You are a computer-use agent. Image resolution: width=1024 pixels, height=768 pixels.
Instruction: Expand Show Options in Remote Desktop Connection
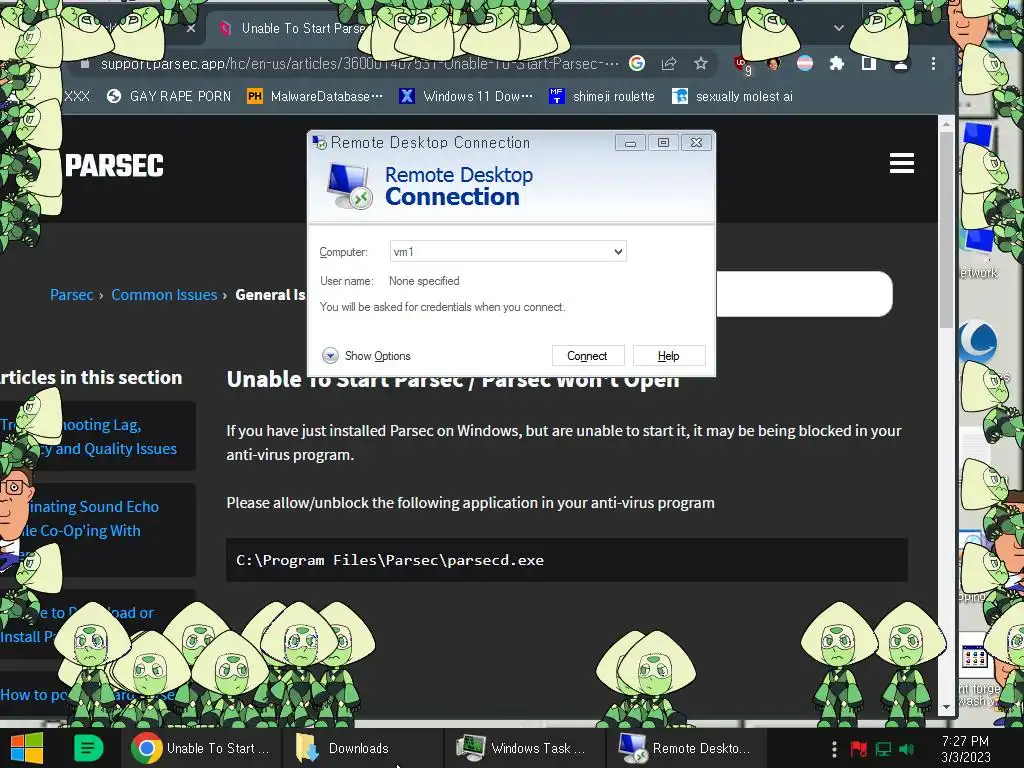[x=366, y=356]
